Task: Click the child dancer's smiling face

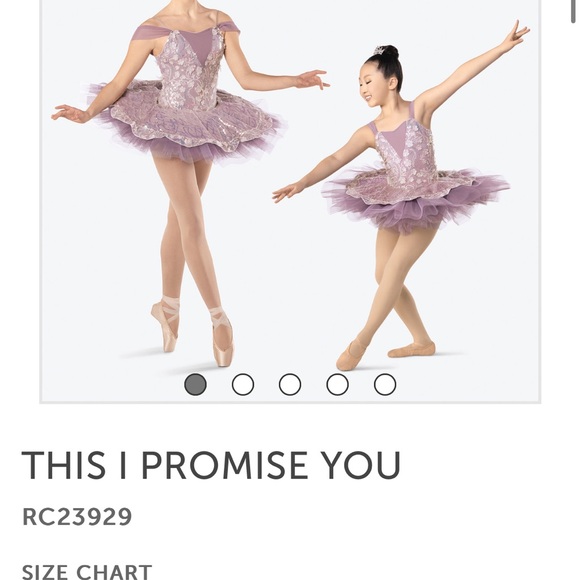Action: coord(374,88)
